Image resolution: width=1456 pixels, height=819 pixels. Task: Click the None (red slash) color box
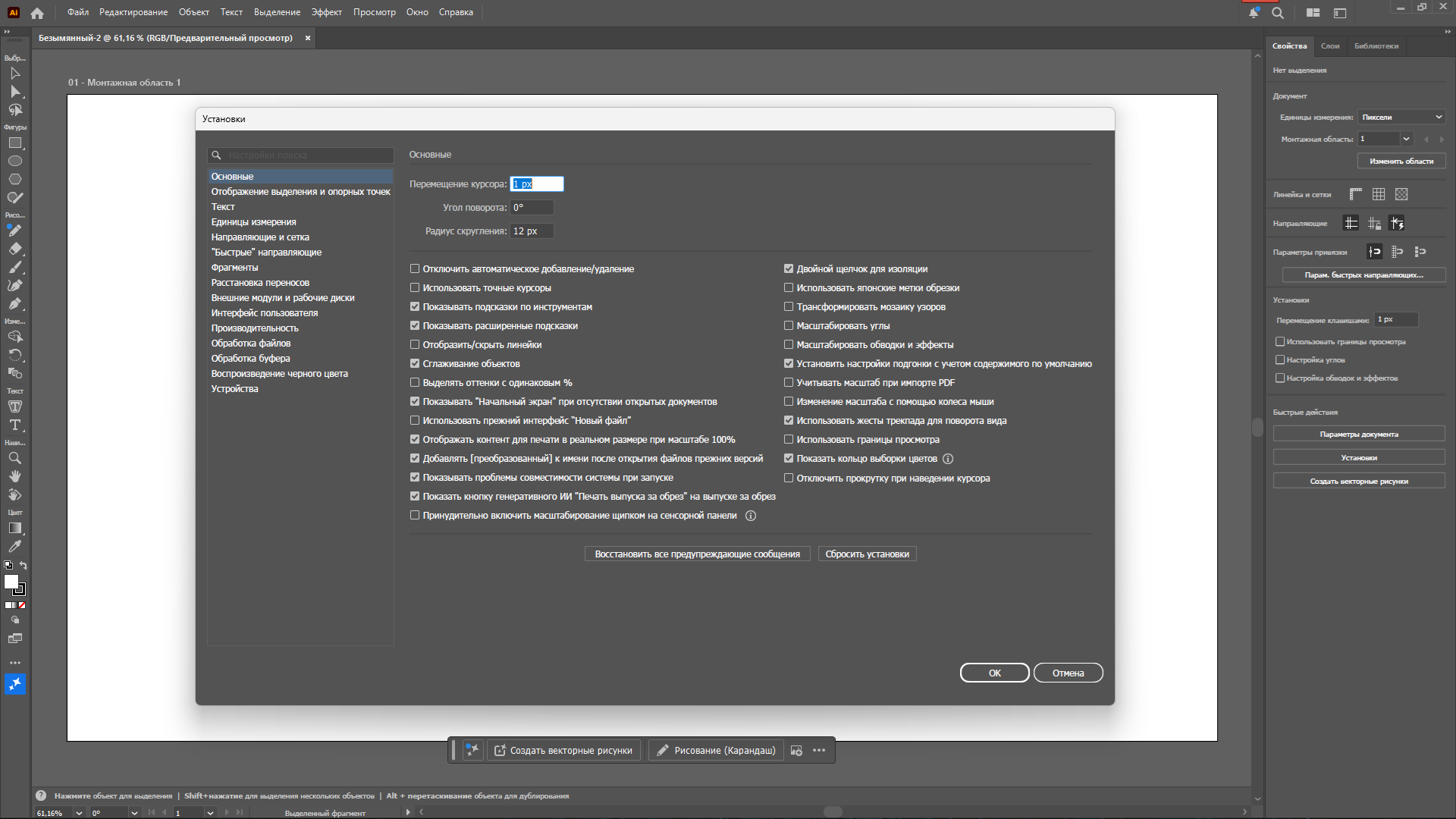22,606
